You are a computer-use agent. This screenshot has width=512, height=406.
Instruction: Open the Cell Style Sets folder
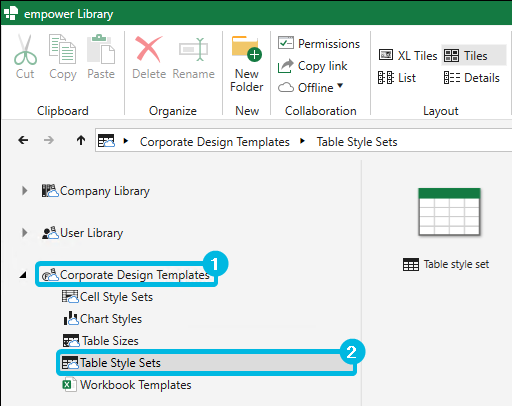pos(116,297)
